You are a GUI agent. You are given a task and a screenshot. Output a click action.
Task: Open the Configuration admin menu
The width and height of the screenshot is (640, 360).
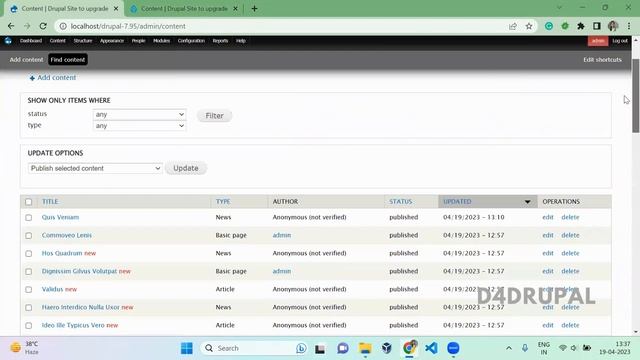191,41
